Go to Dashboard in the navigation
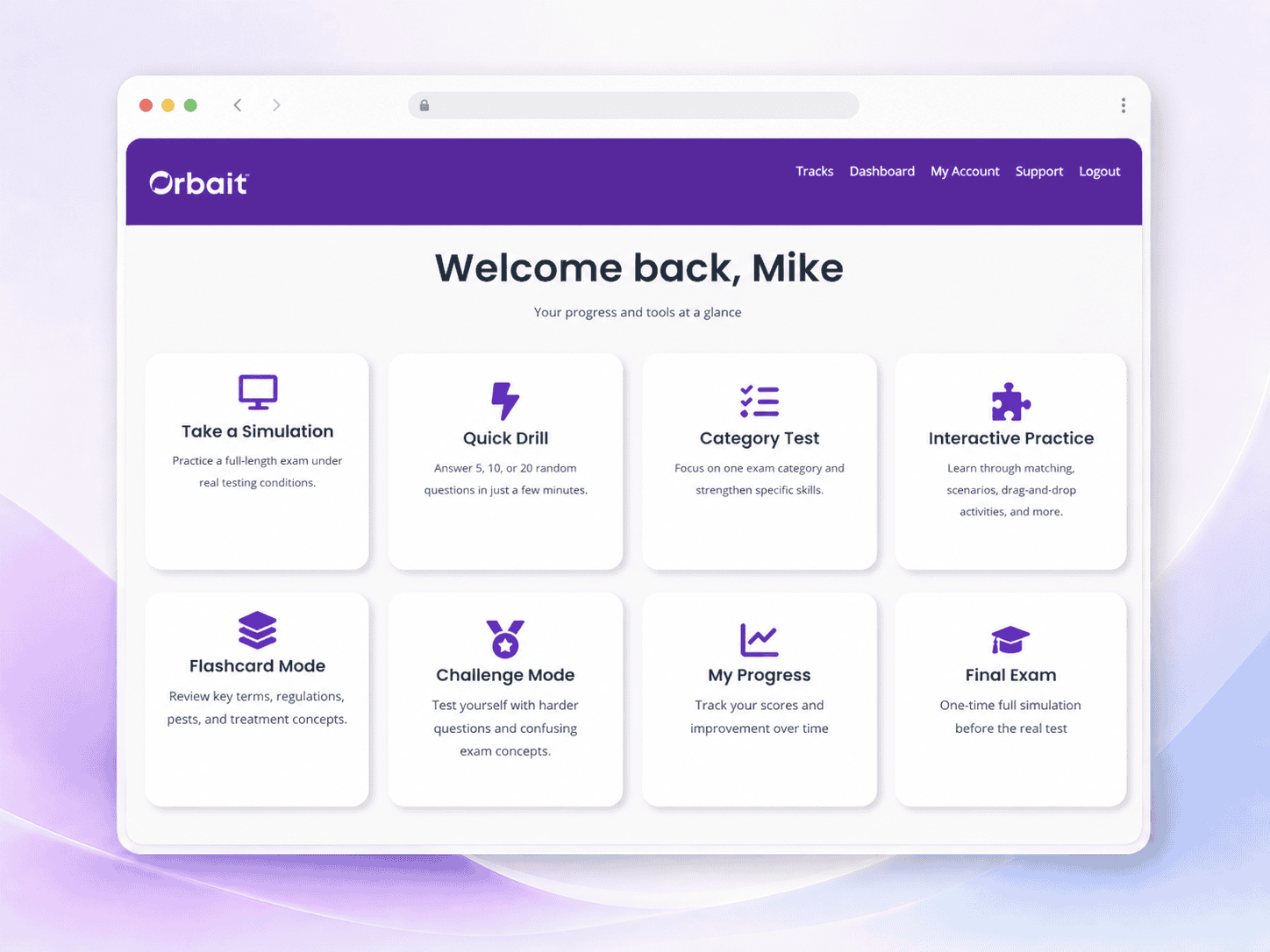This screenshot has width=1270, height=952. (882, 171)
